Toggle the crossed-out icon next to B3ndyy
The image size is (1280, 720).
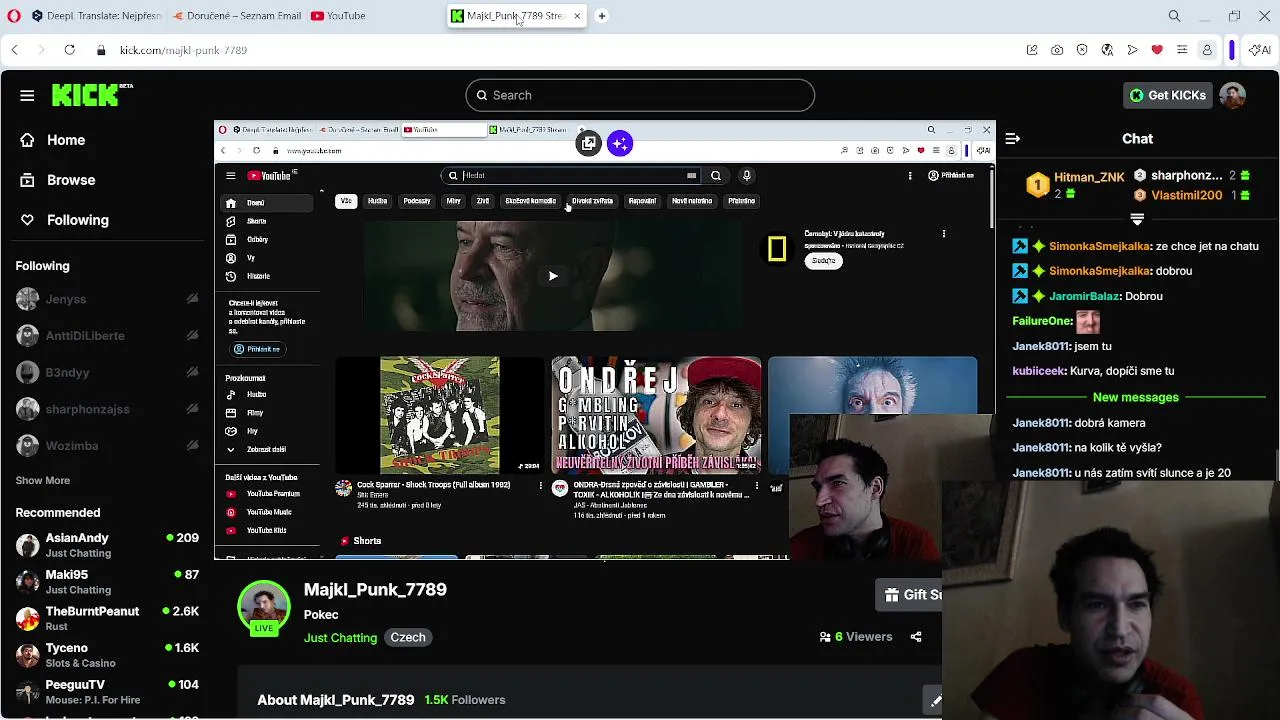(x=192, y=372)
